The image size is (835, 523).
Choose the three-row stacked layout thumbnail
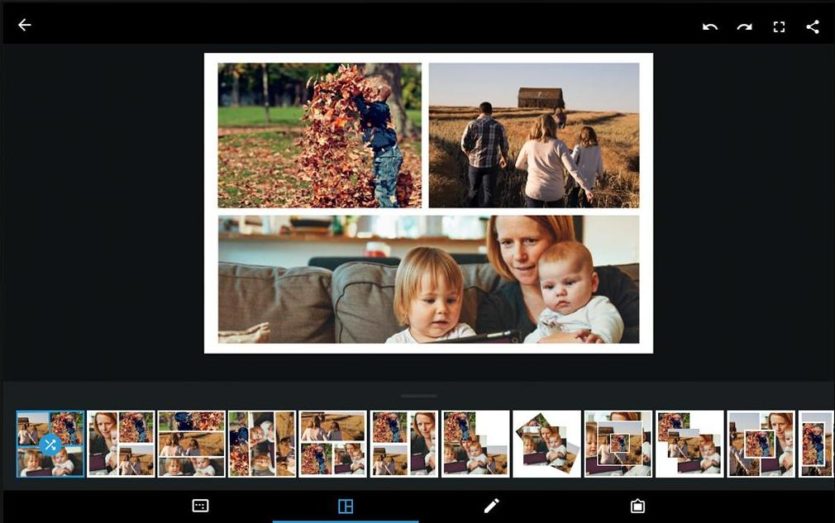coord(191,444)
